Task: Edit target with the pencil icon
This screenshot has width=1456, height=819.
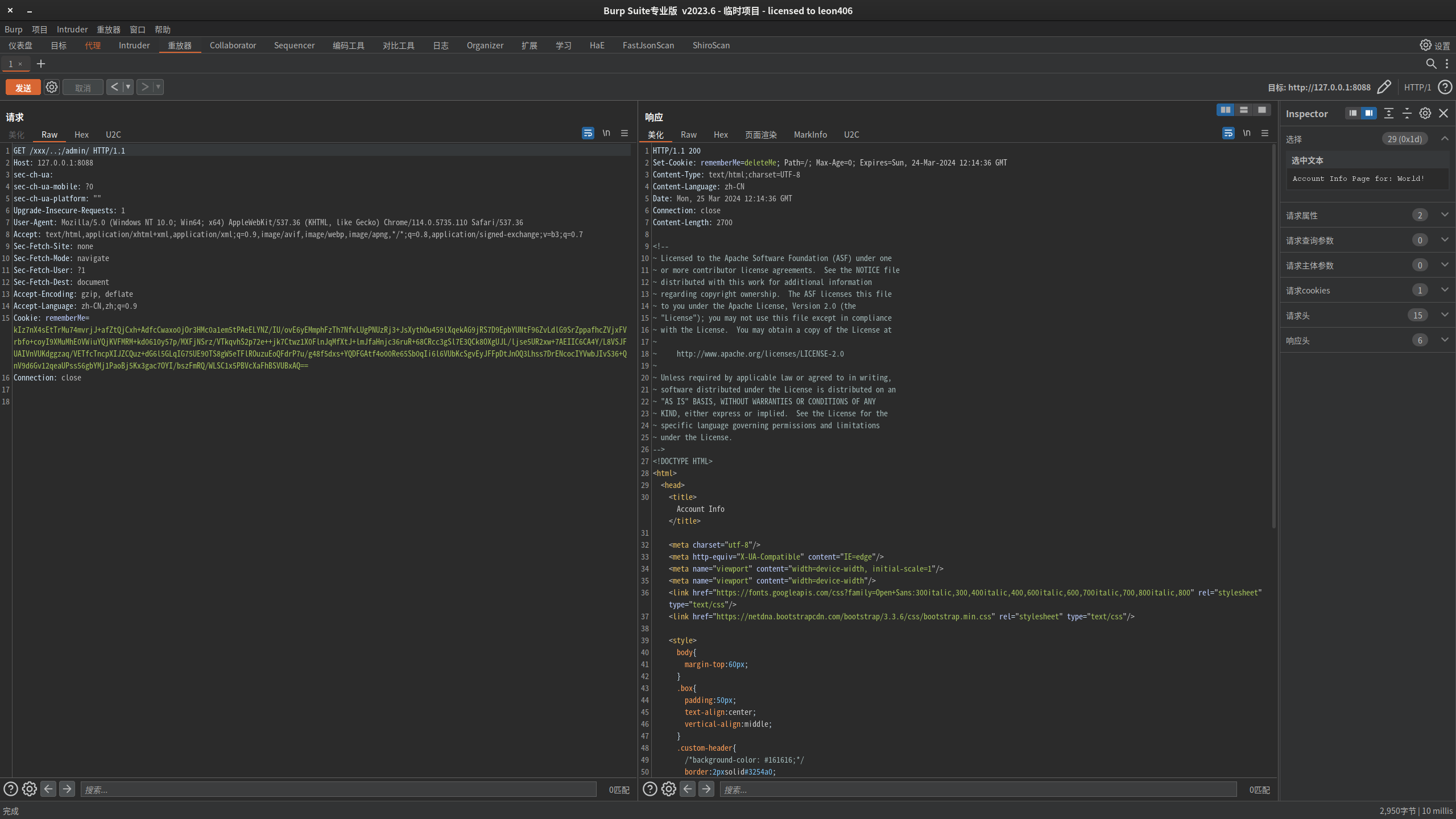Action: tap(1384, 87)
